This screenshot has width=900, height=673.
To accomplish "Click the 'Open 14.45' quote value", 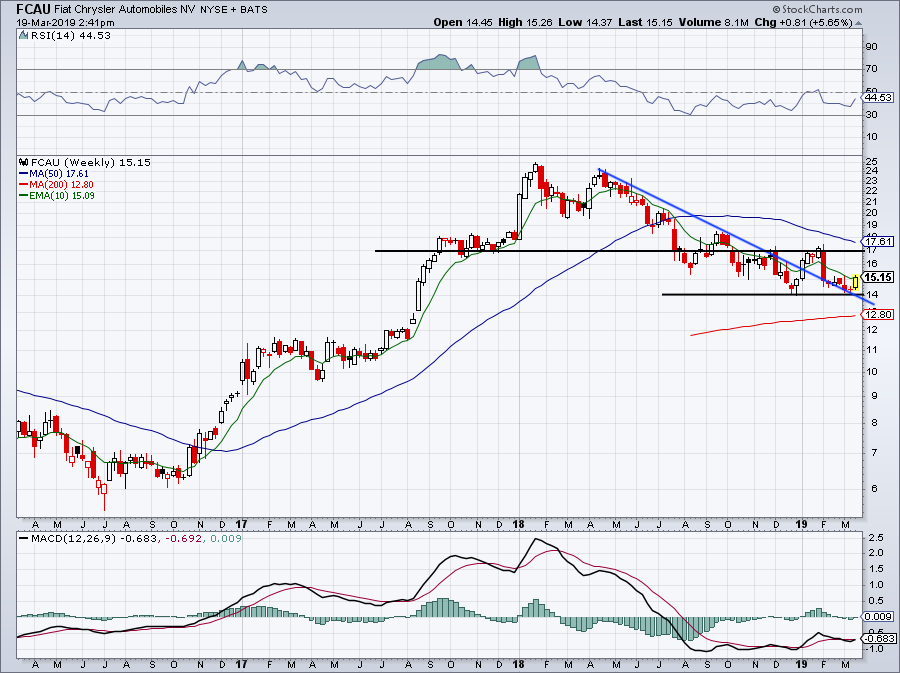I will 463,22.
